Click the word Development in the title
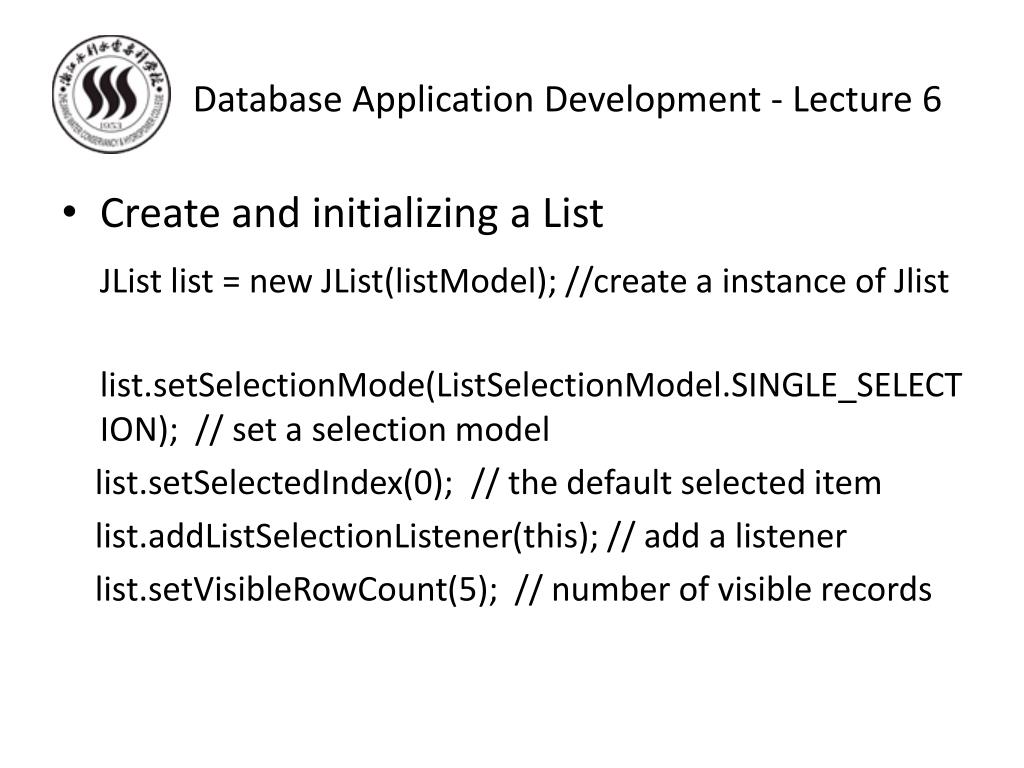This screenshot has height=768, width=1024. [652, 100]
